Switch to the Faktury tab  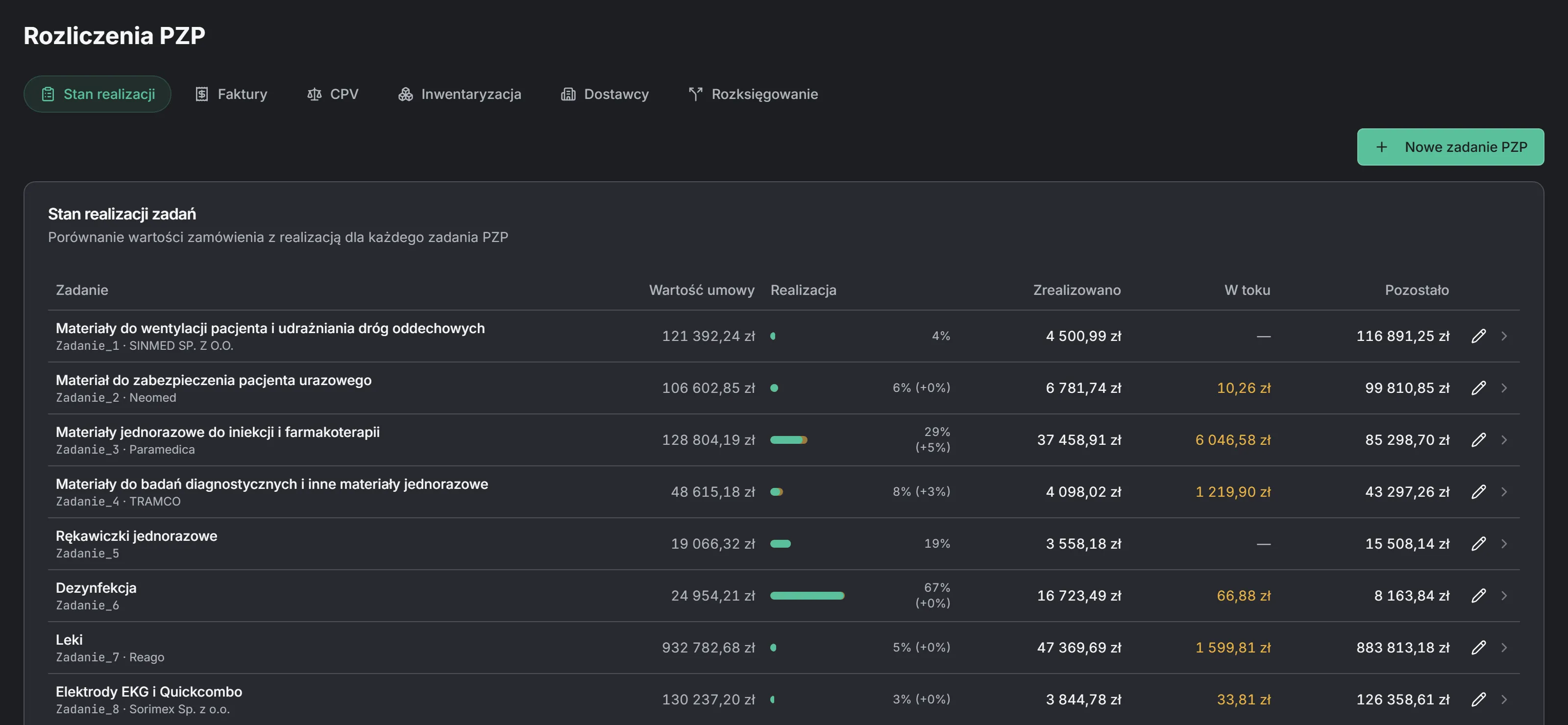click(231, 95)
